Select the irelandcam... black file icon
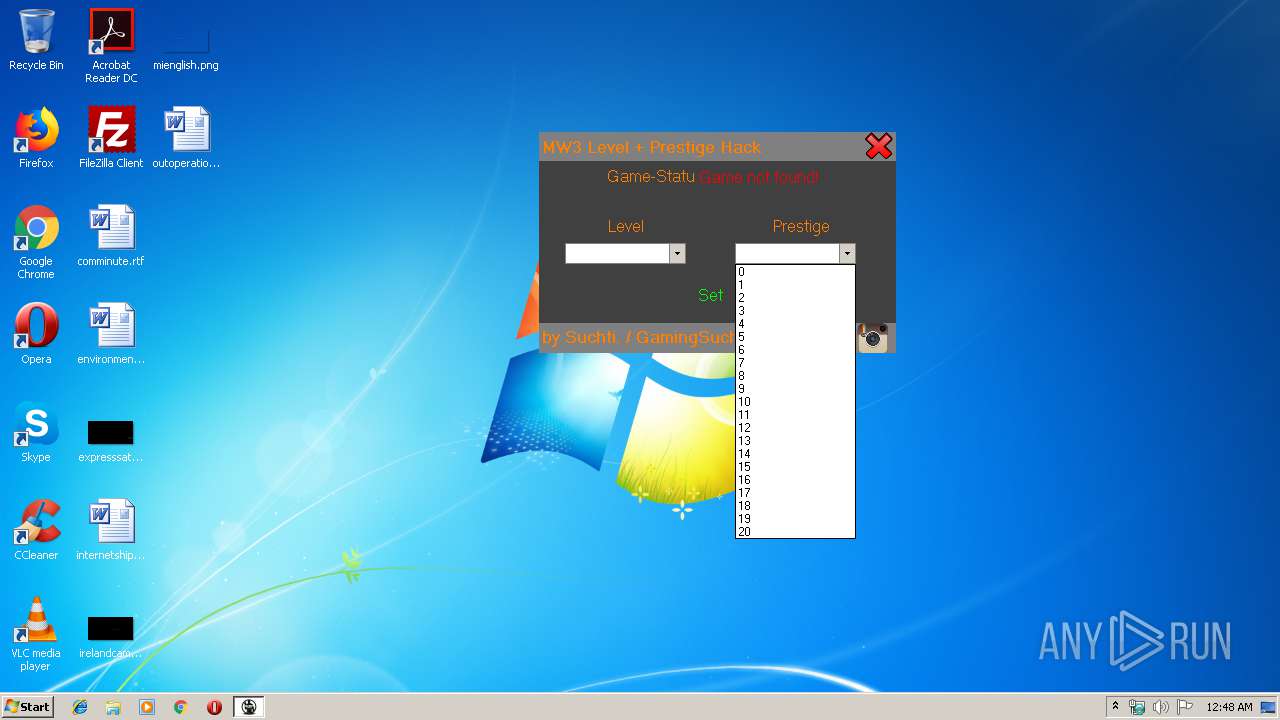1280x720 pixels. pos(111,636)
